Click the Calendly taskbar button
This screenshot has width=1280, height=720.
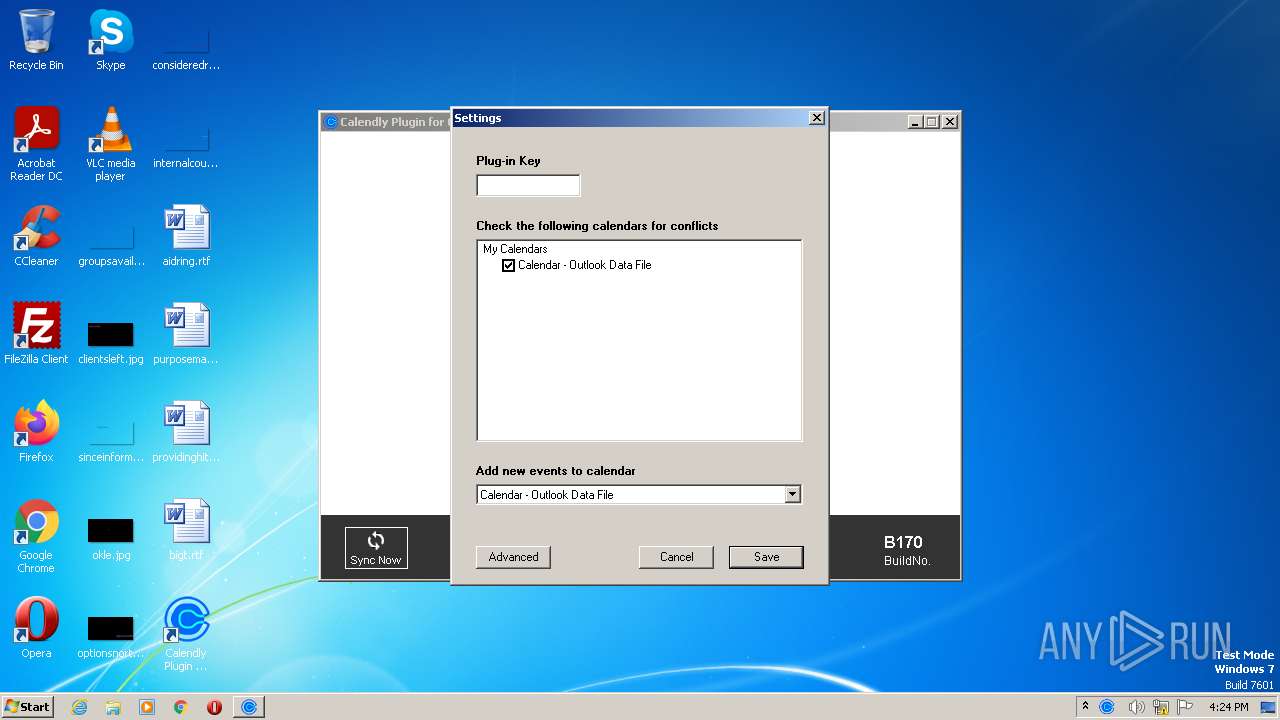249,707
